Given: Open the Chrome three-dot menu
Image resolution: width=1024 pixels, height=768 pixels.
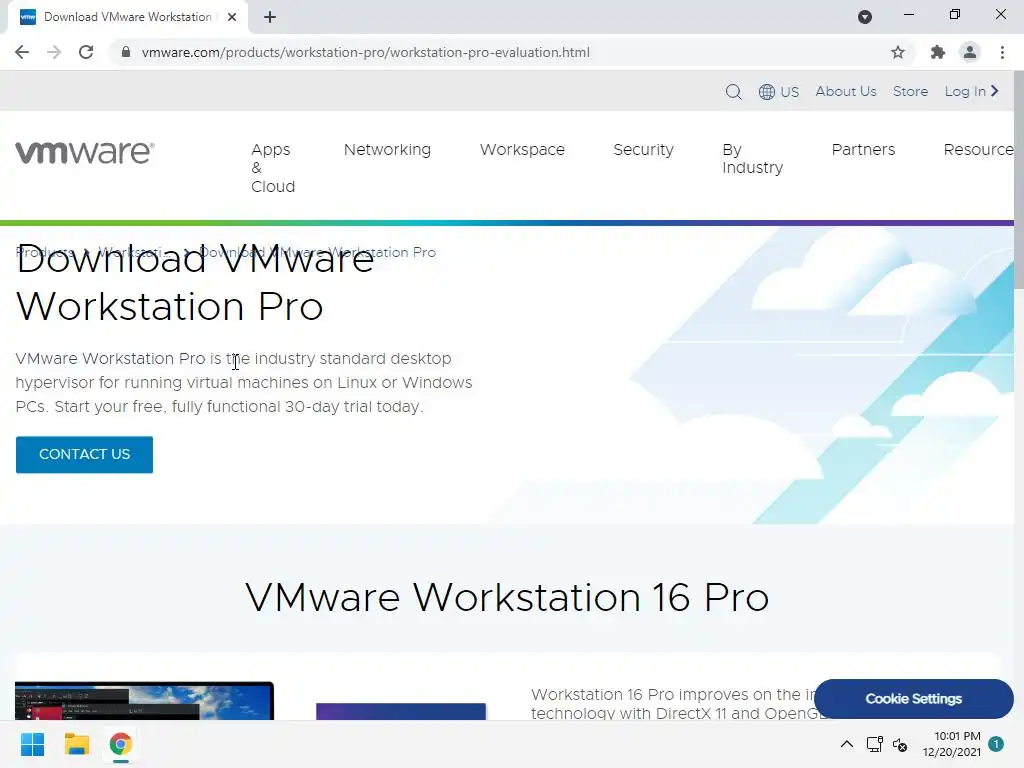Looking at the screenshot, I should (1002, 52).
